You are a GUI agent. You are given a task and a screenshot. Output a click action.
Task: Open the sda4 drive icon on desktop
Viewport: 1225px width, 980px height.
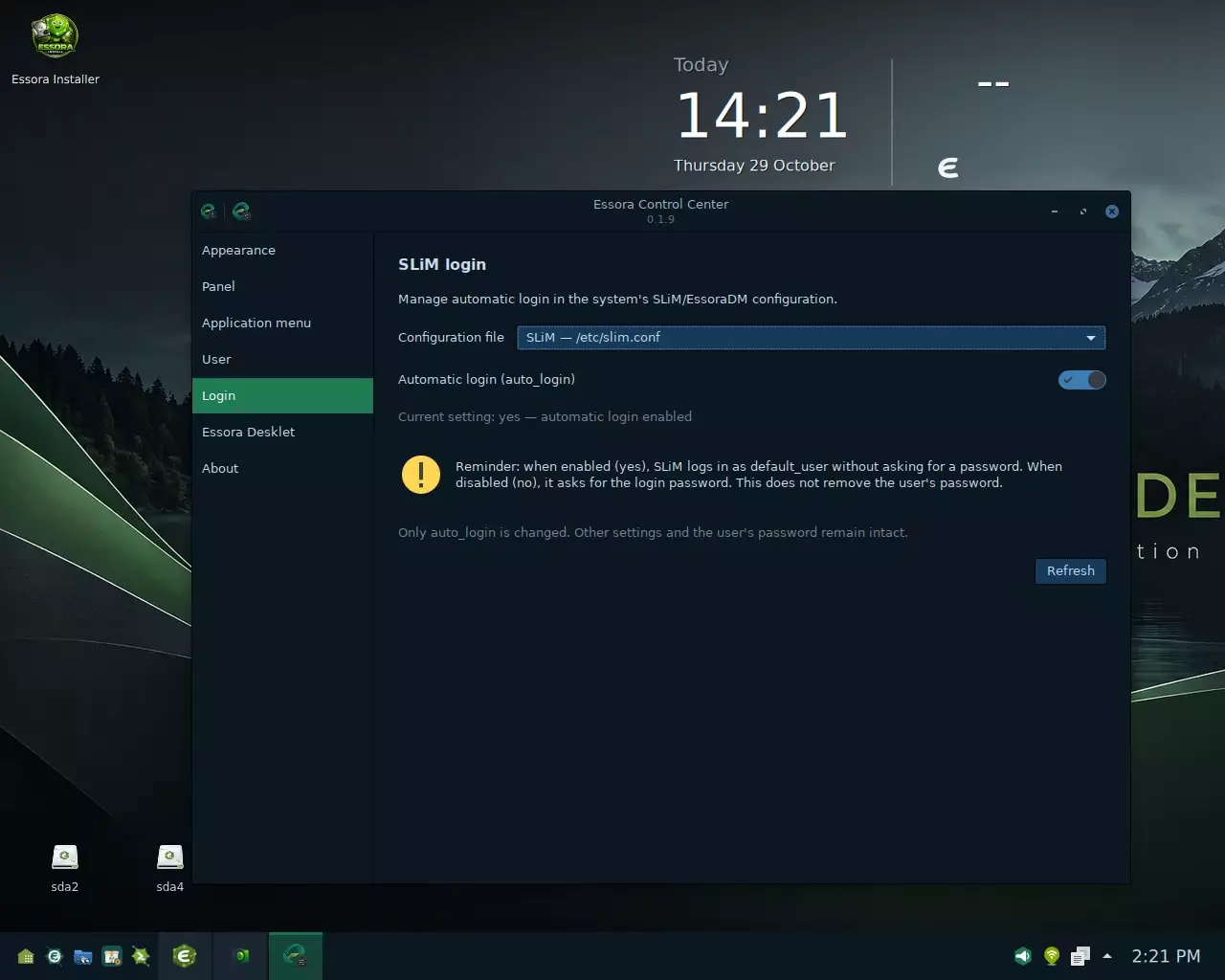169,857
